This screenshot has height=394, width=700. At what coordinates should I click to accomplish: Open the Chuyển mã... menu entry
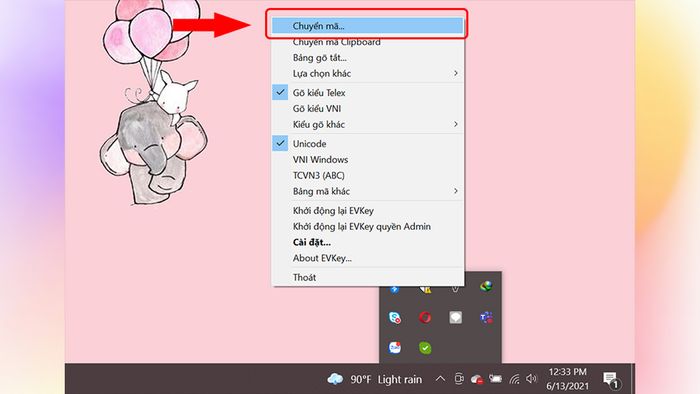[x=367, y=26]
